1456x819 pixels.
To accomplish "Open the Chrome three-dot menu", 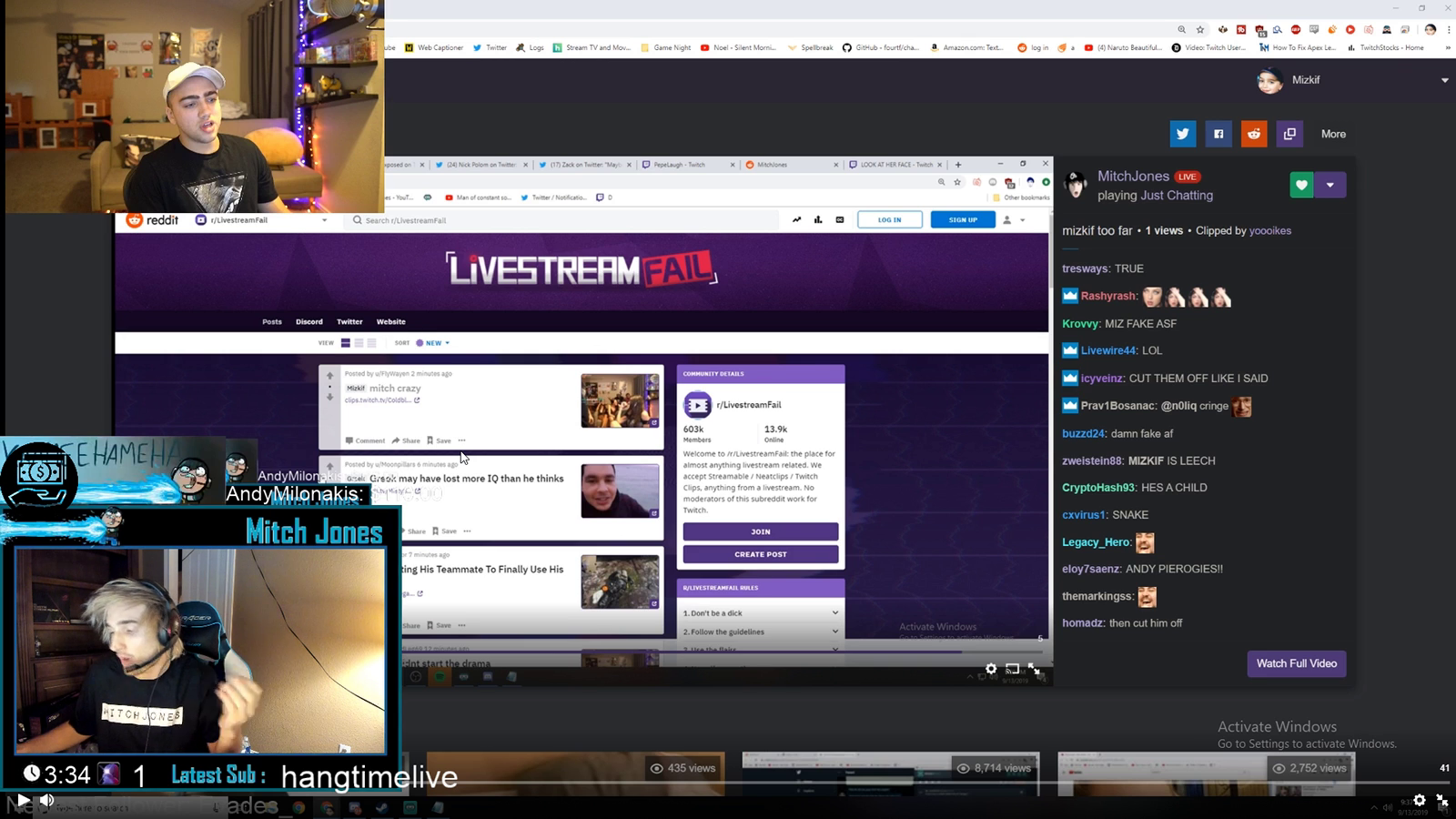I will point(1447,29).
